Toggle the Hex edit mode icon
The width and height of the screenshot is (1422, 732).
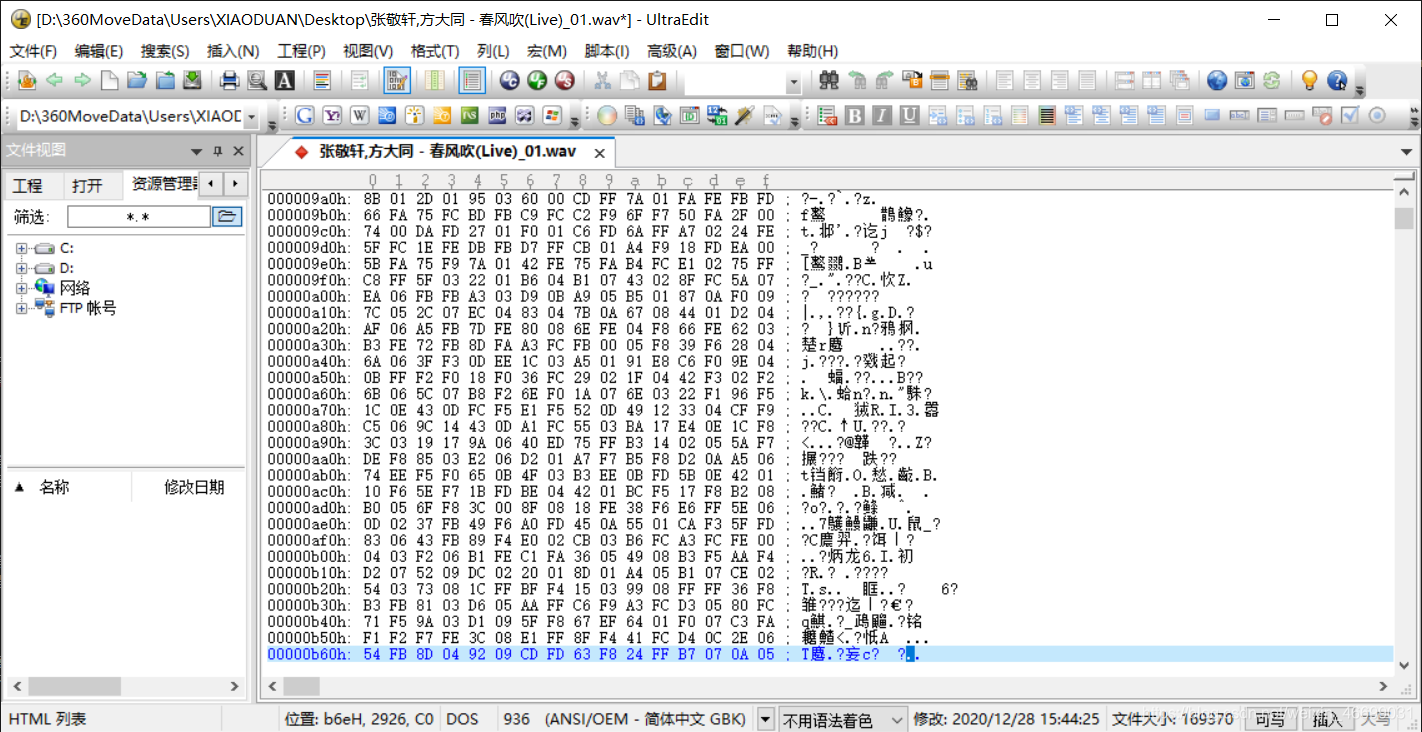397,81
